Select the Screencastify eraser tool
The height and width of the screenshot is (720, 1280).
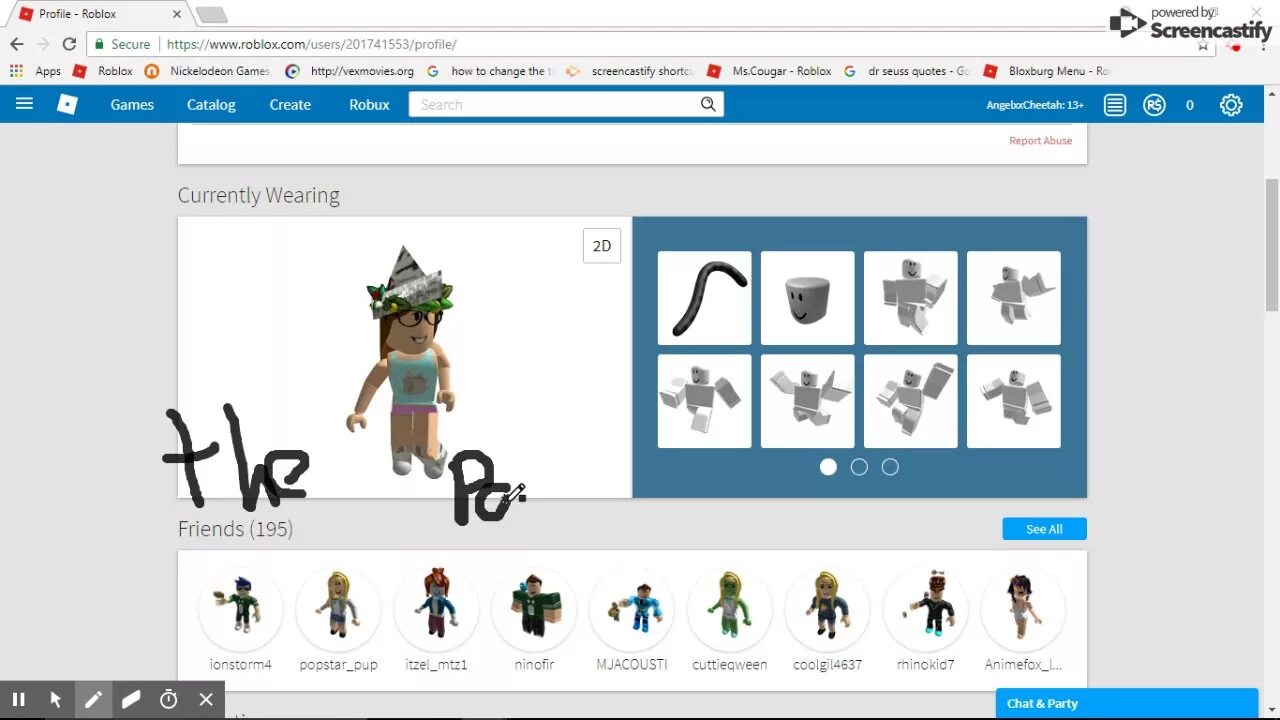(131, 700)
